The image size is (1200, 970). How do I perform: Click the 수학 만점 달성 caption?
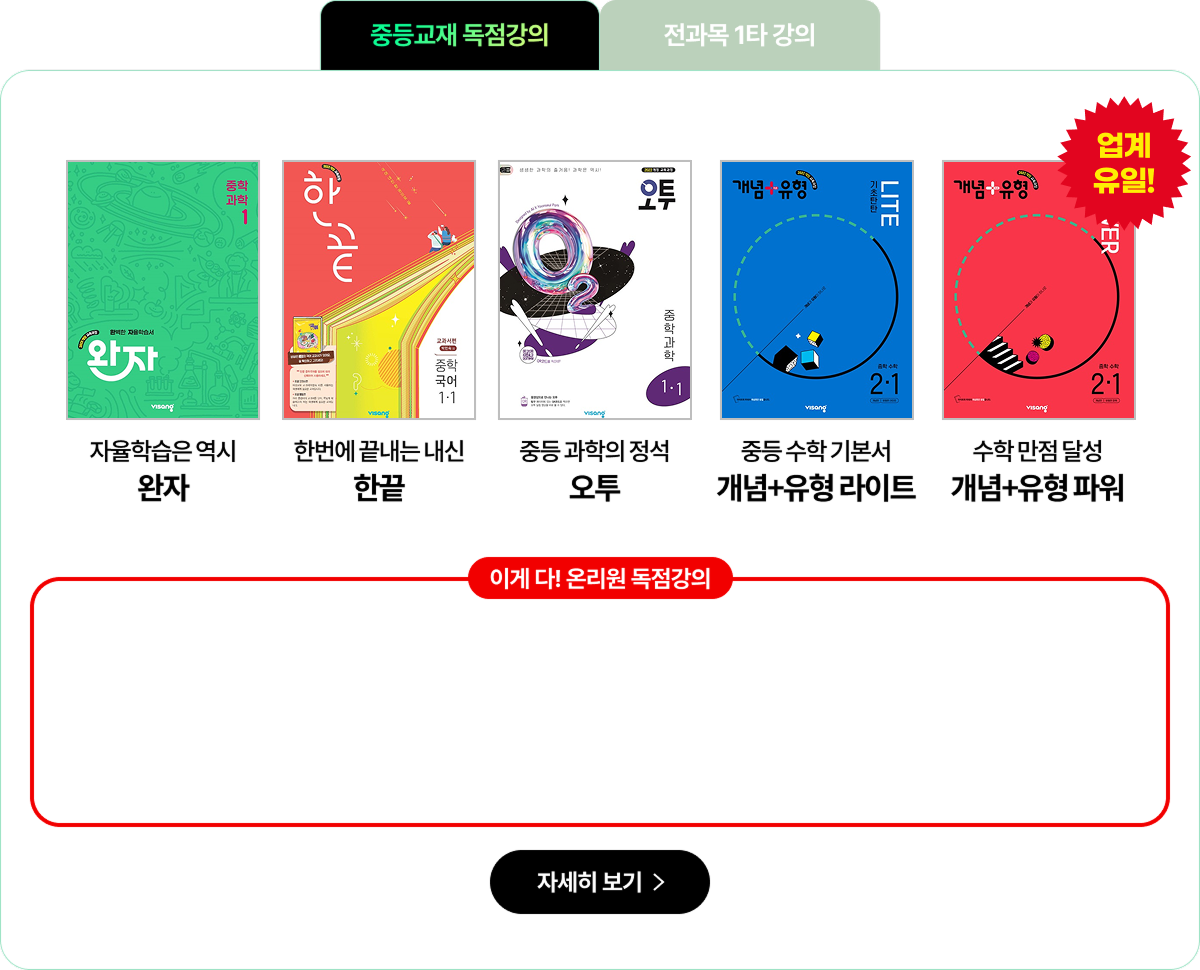(1038, 451)
